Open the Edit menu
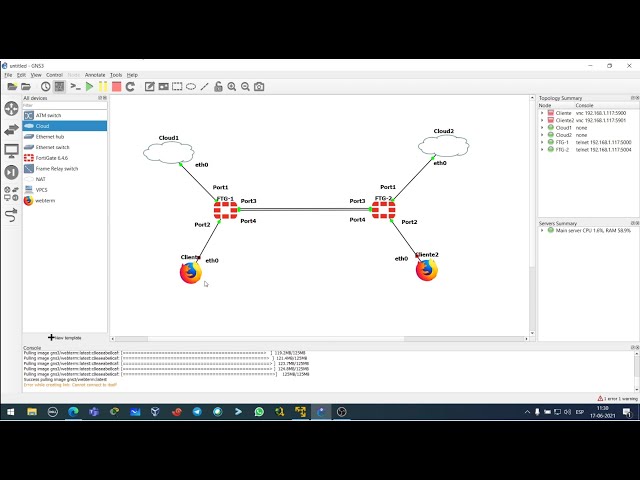Screen dimensions: 640x480 pyautogui.click(x=21, y=75)
